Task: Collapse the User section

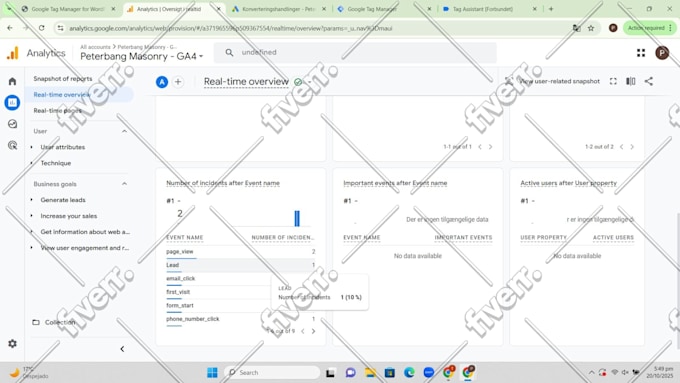Action: pos(124,131)
